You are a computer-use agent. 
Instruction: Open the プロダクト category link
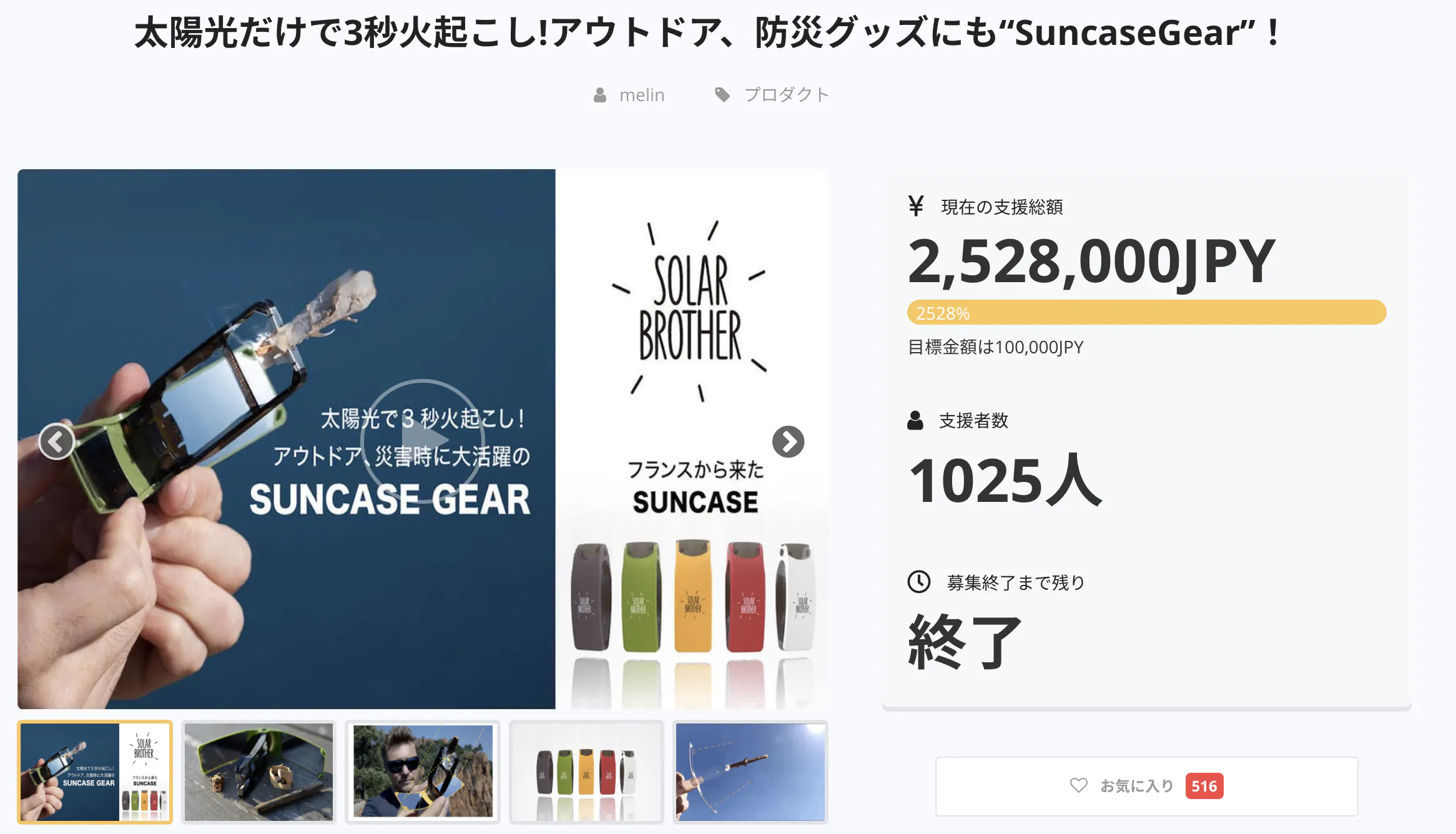tap(787, 95)
